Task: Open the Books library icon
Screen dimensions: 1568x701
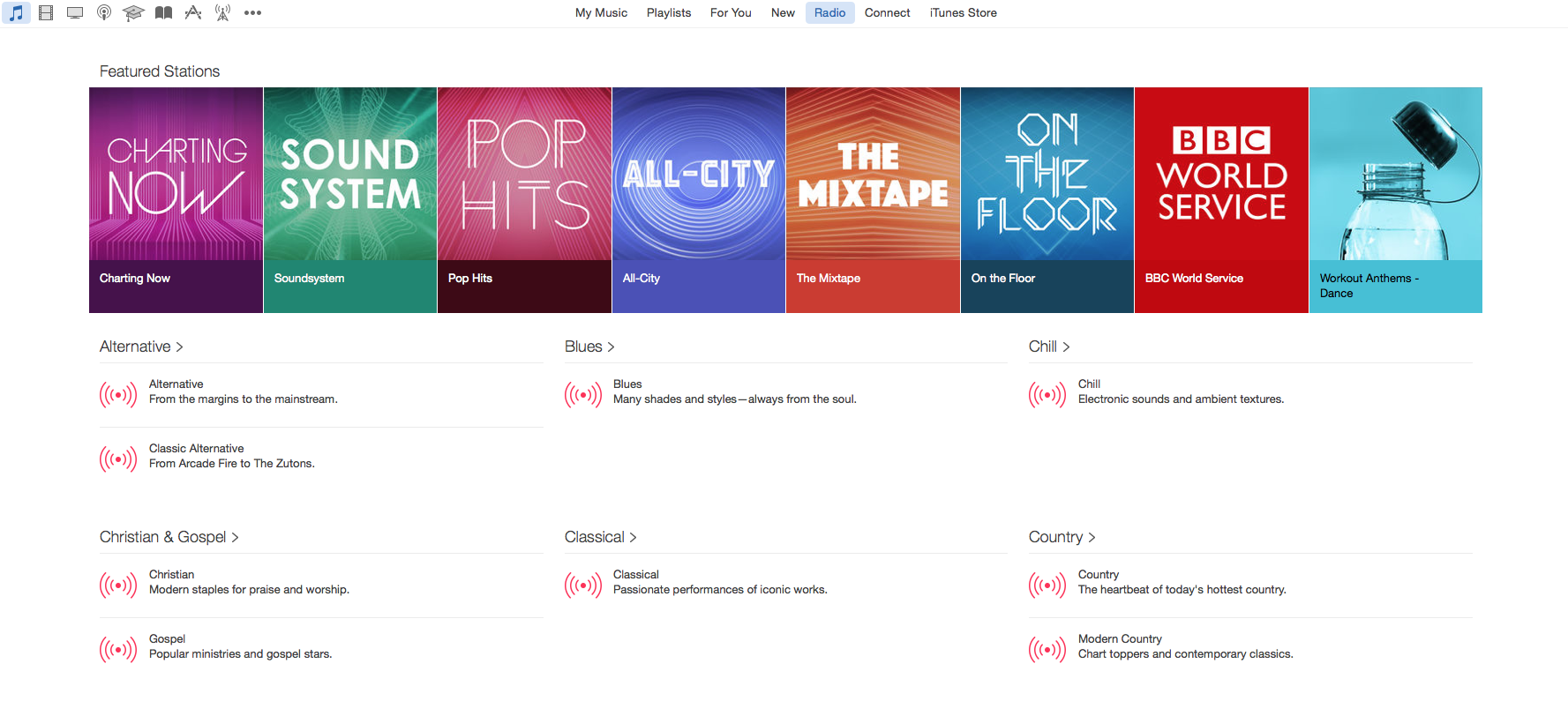Action: tap(163, 13)
